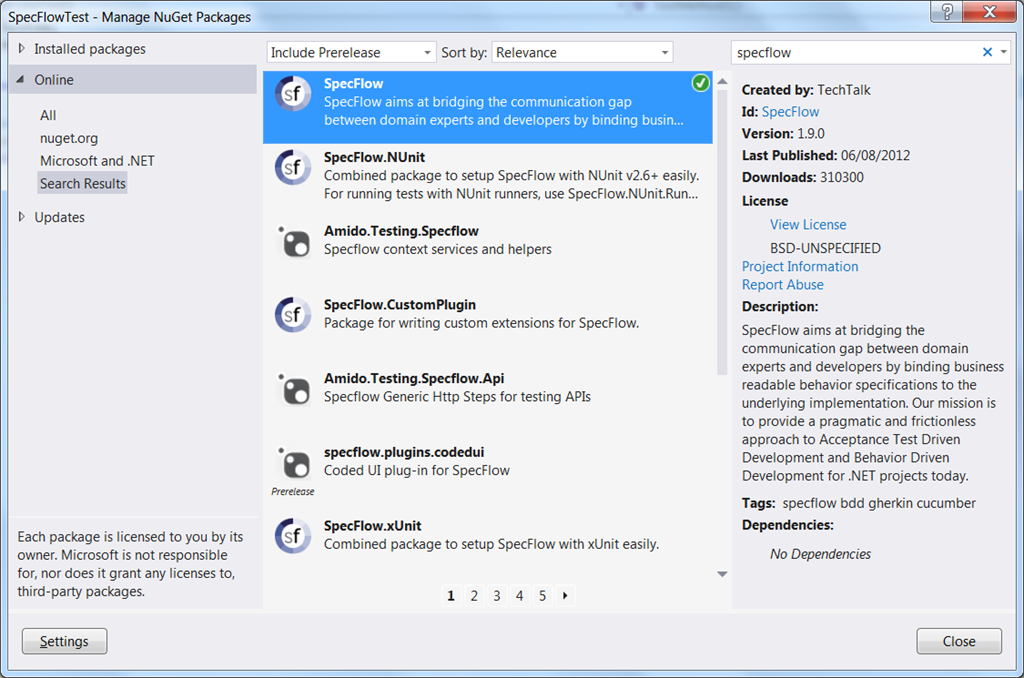The width and height of the screenshot is (1024, 678).
Task: Select the specflow.plugins.codedui package title
Action: [404, 452]
